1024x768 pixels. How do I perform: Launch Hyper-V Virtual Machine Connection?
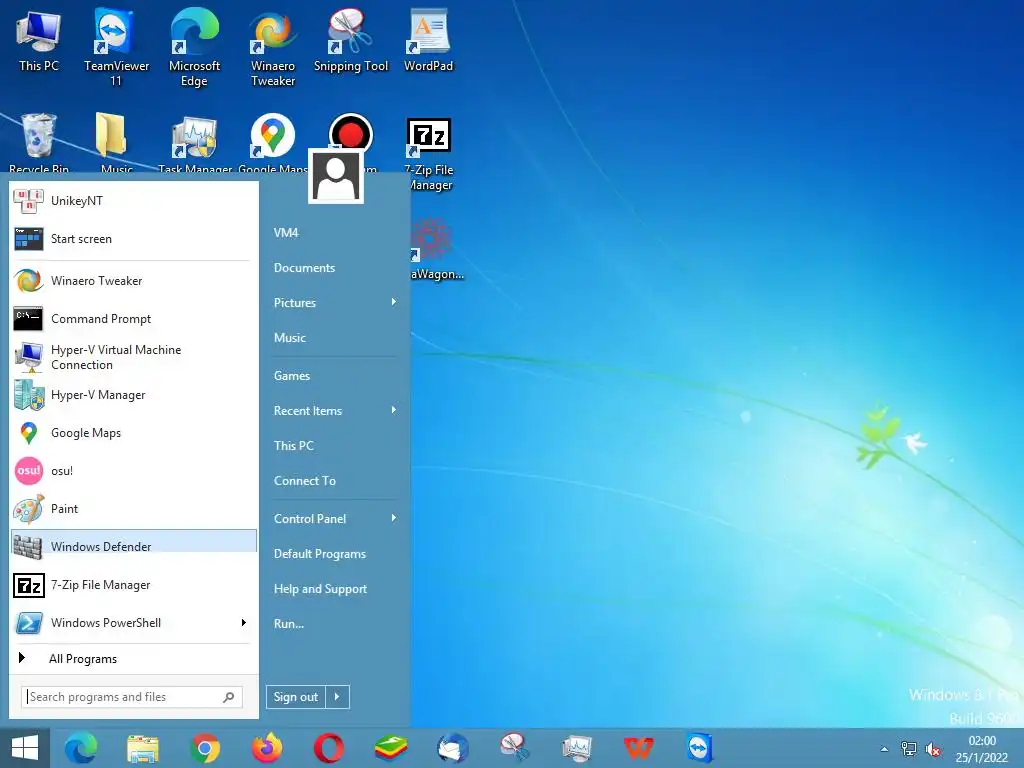tap(134, 357)
